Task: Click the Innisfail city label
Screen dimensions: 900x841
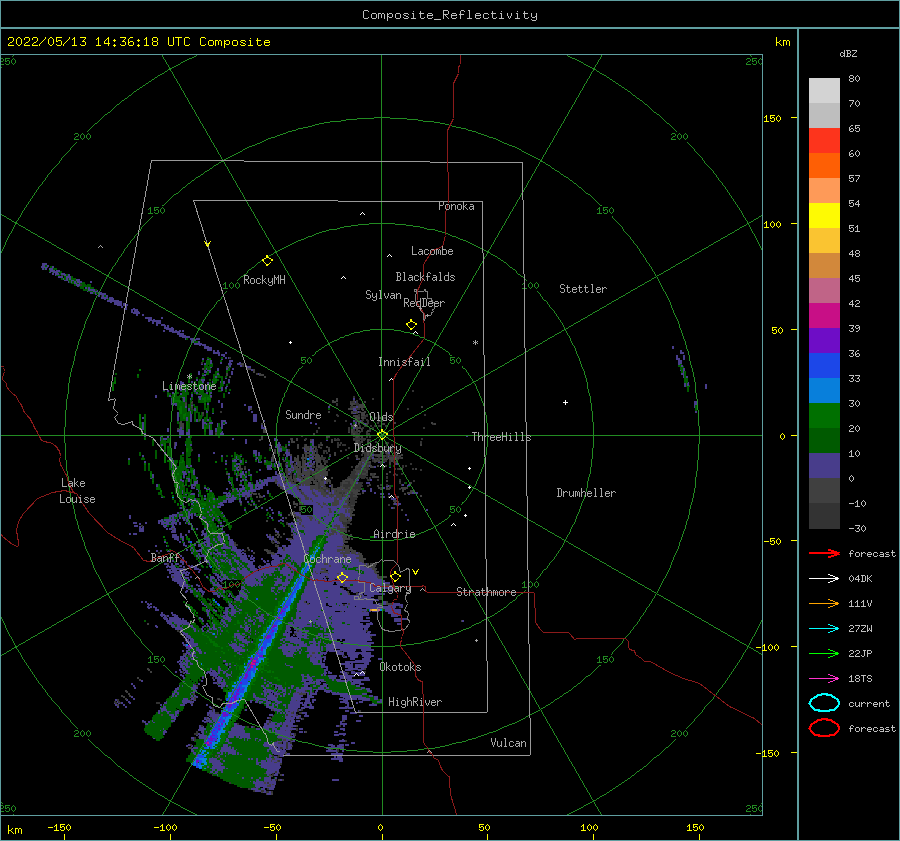Action: [404, 362]
